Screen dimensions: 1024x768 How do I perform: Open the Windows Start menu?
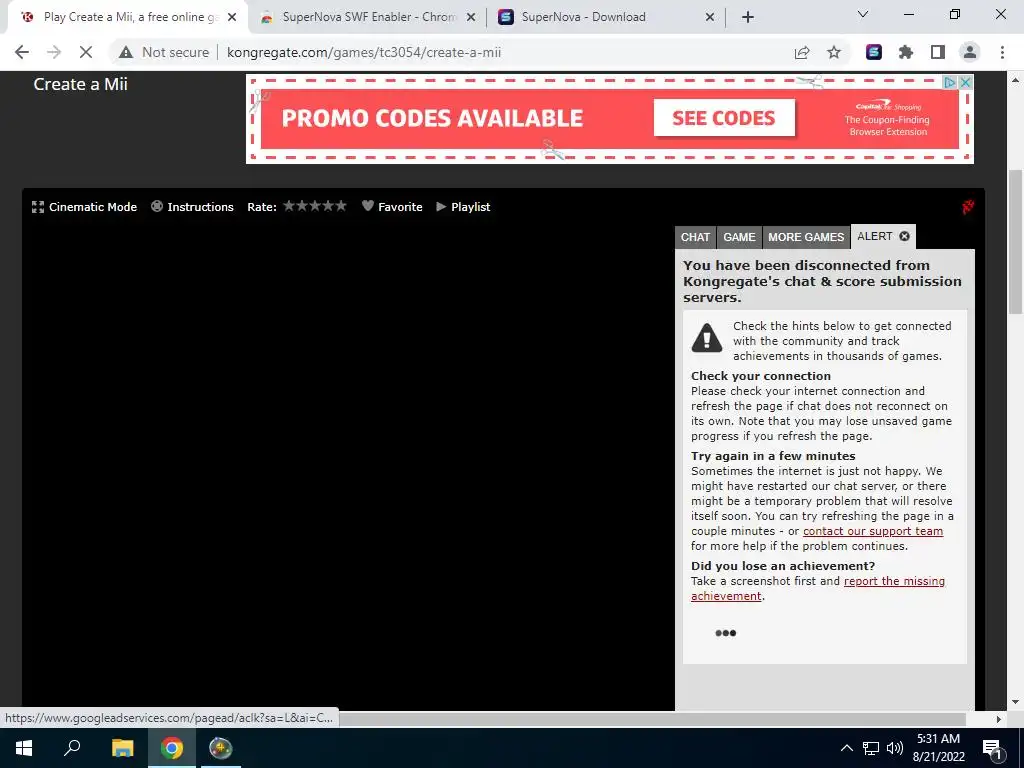pos(24,748)
